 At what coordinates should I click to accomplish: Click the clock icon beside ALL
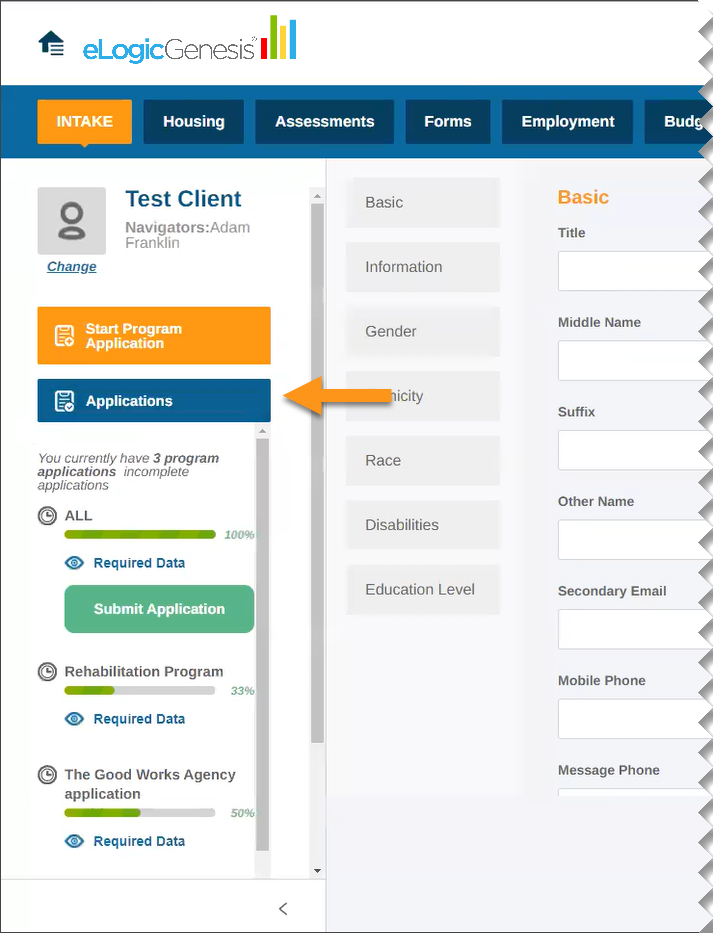[x=47, y=516]
